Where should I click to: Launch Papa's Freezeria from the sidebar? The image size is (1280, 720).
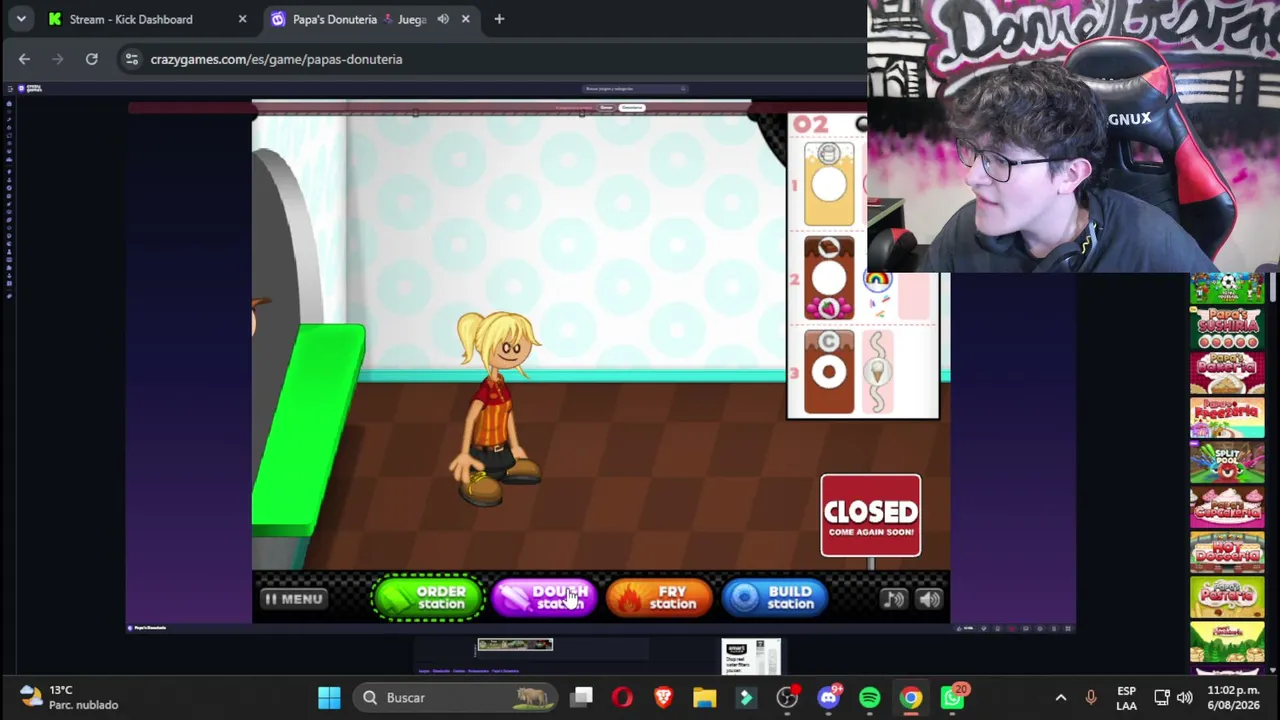(x=1227, y=418)
